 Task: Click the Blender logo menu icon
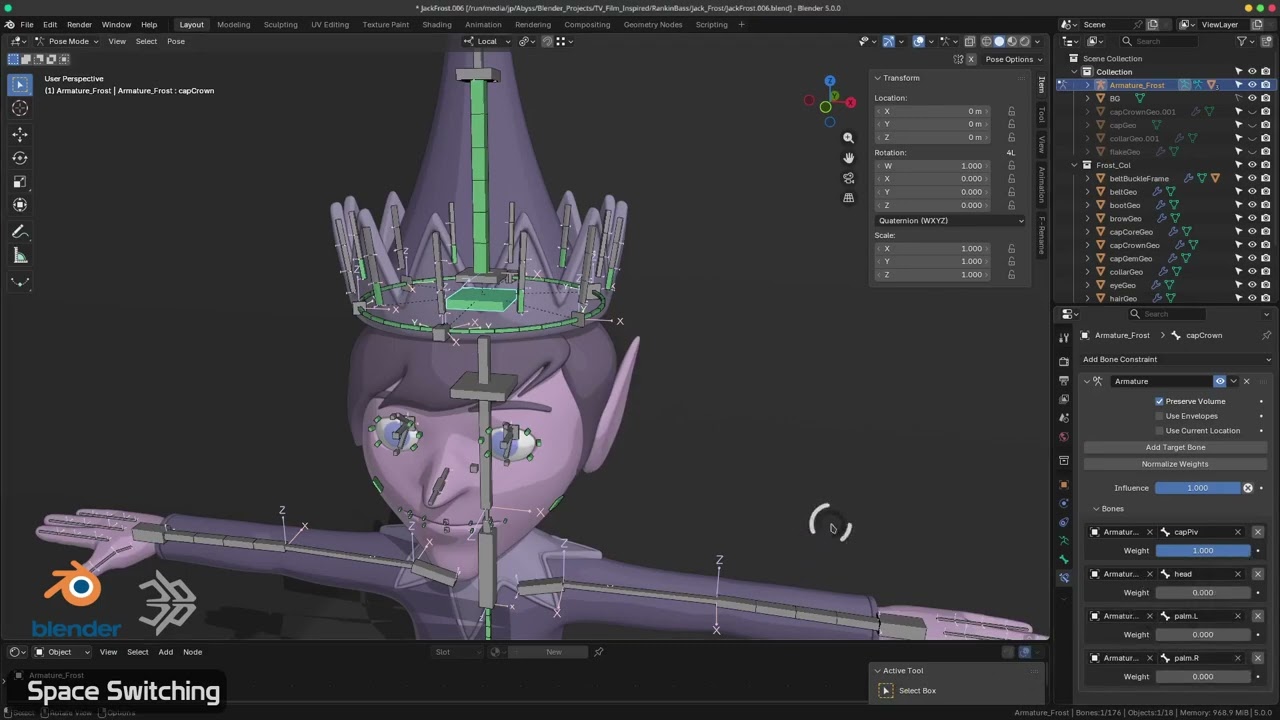point(9,24)
